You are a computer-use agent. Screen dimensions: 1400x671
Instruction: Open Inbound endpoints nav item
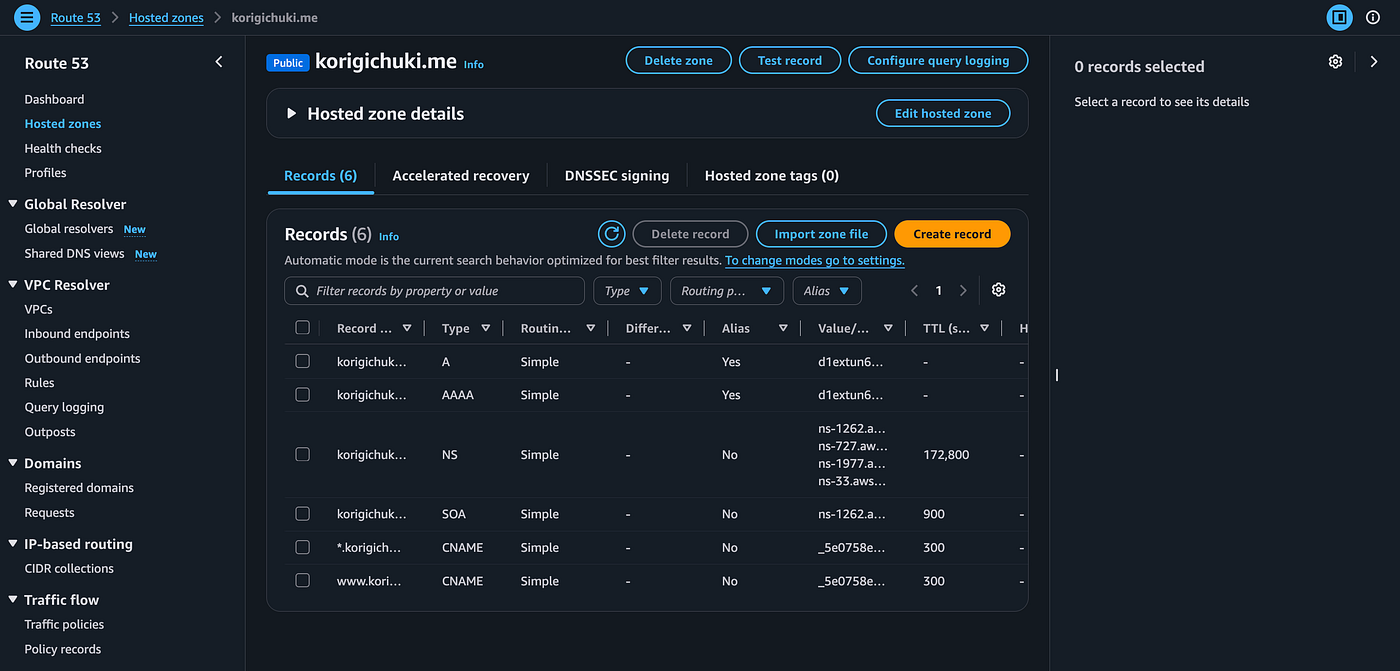(77, 334)
